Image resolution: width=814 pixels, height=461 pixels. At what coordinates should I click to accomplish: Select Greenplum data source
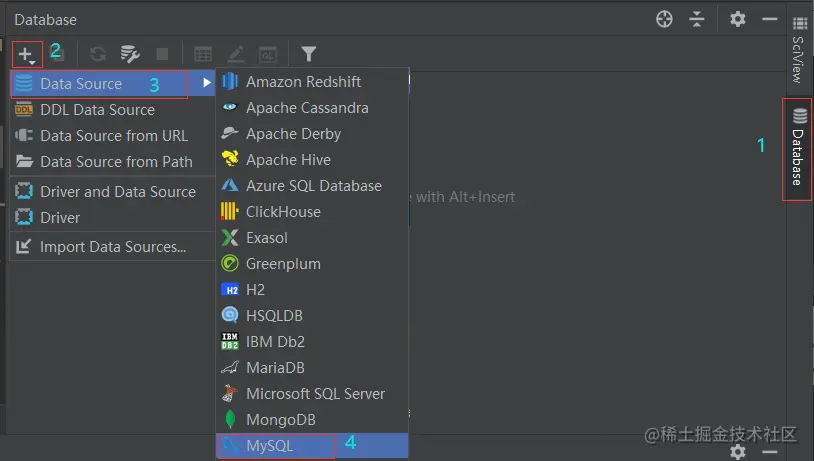tap(312, 263)
